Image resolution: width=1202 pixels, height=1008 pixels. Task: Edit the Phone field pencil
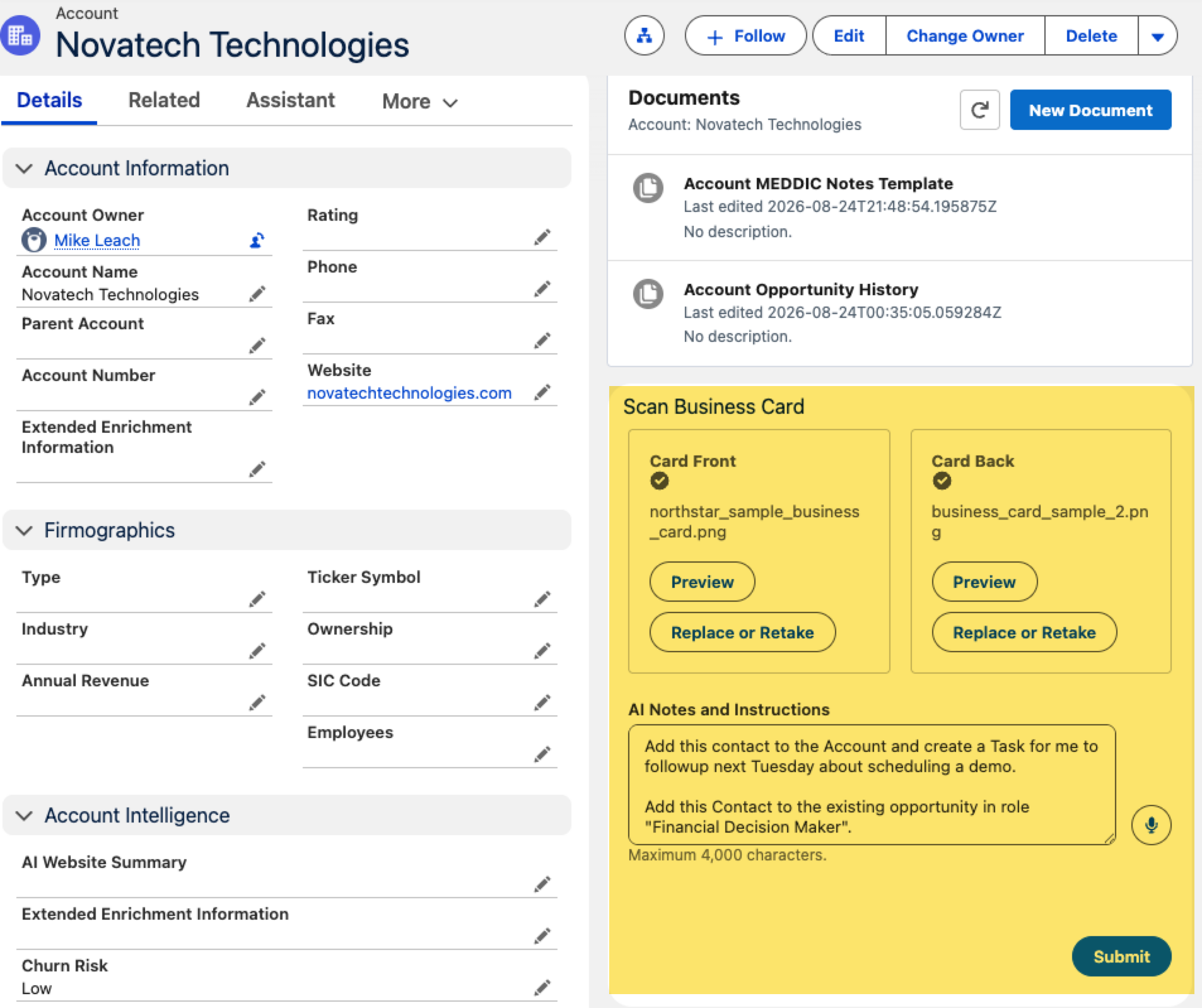tap(542, 288)
